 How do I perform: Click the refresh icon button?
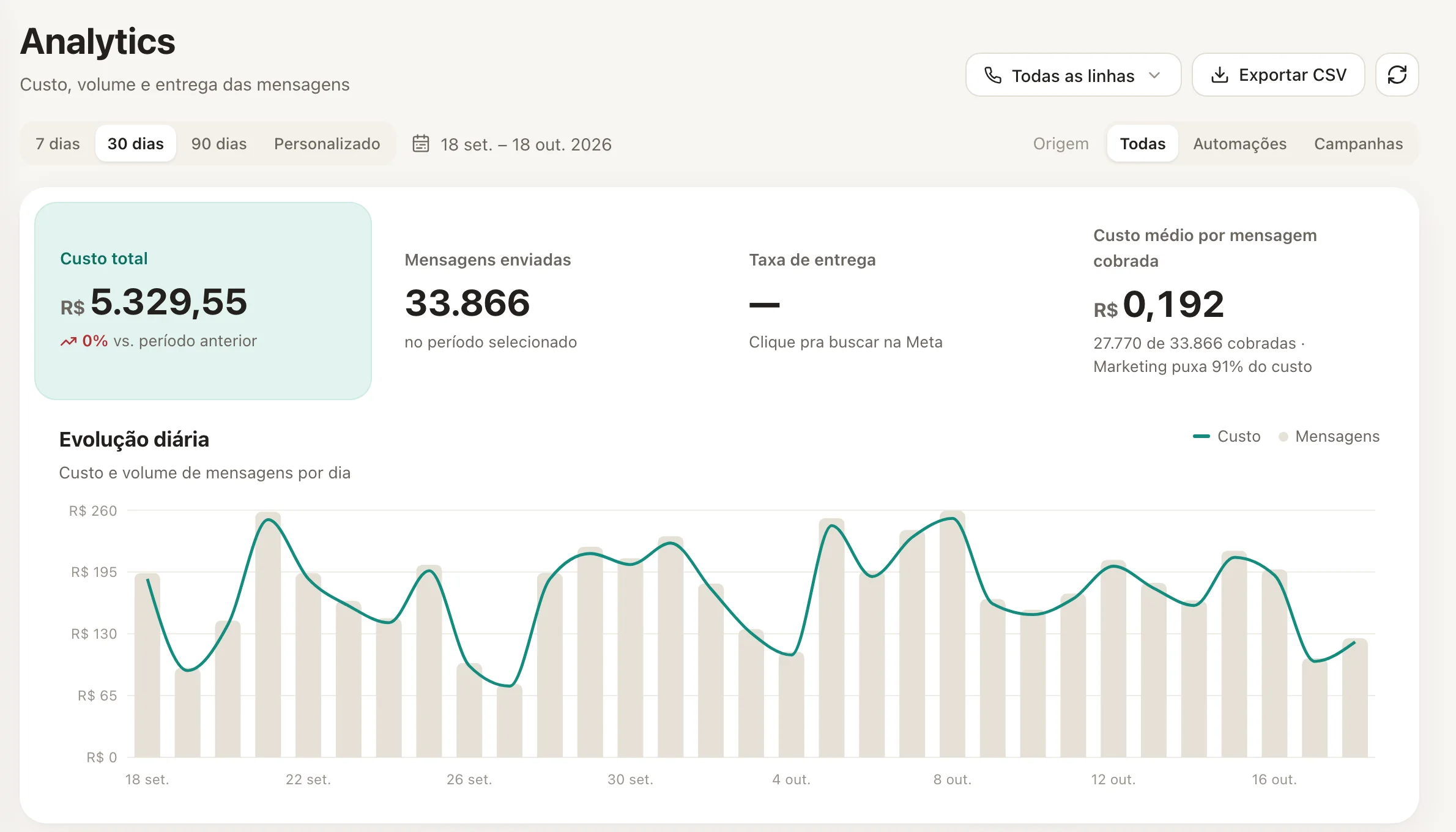[x=1397, y=75]
